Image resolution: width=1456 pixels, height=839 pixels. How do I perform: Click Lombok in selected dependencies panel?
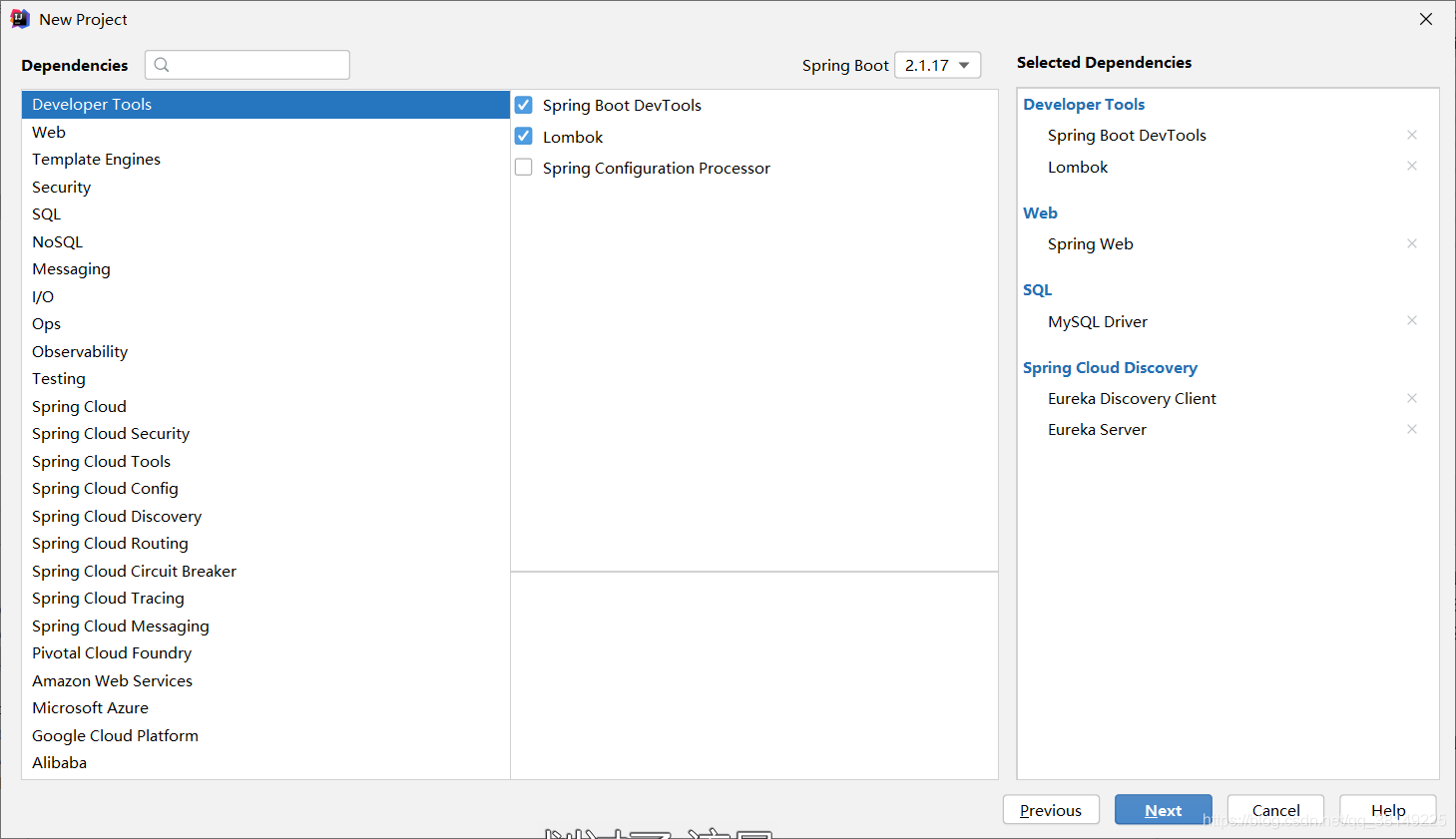[x=1078, y=167]
